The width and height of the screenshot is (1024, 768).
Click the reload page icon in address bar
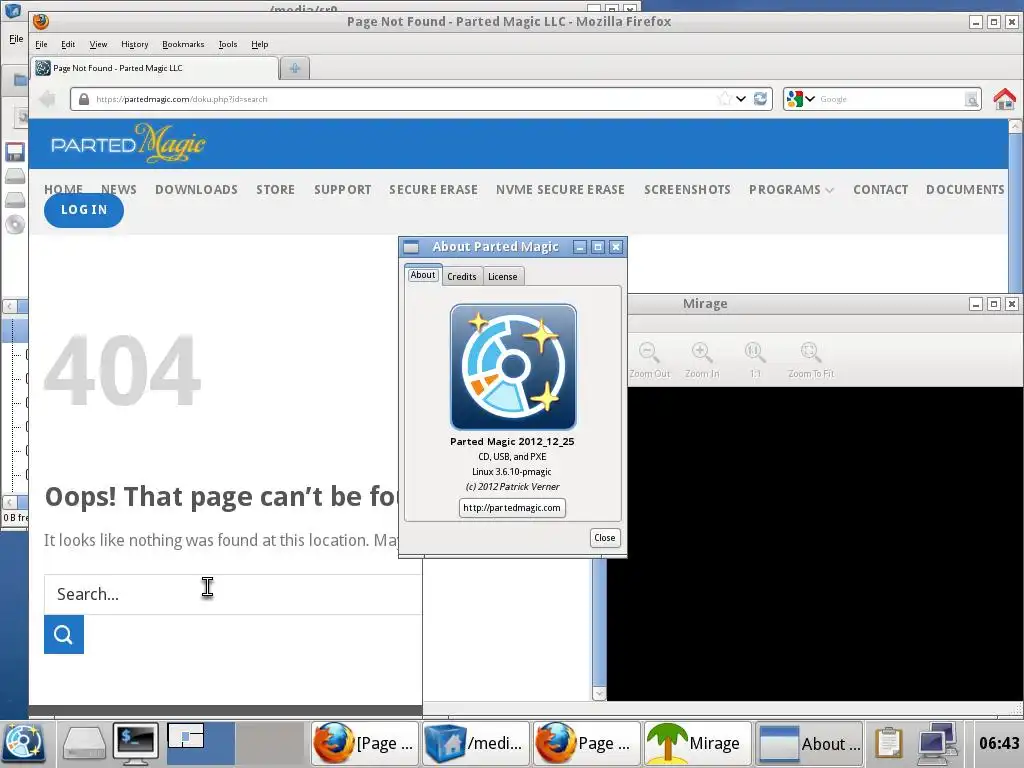coord(760,99)
